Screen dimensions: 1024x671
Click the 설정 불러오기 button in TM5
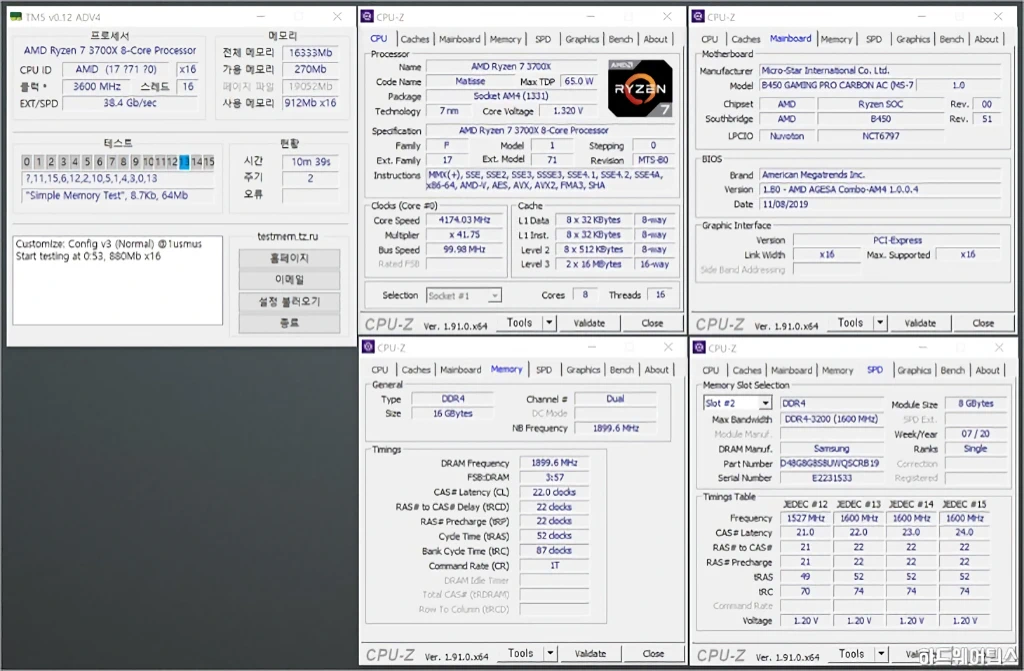click(289, 302)
